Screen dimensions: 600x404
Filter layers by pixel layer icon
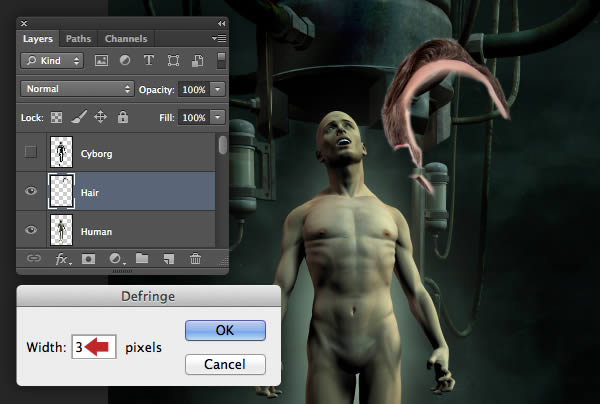pos(101,60)
